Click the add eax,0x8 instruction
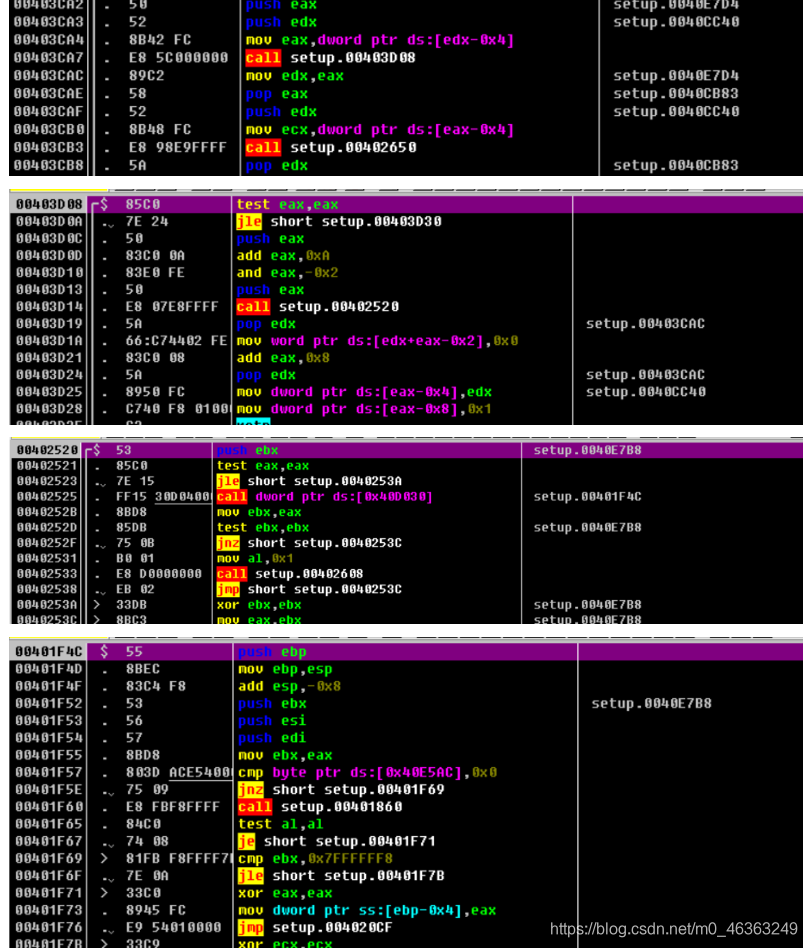 [283, 358]
